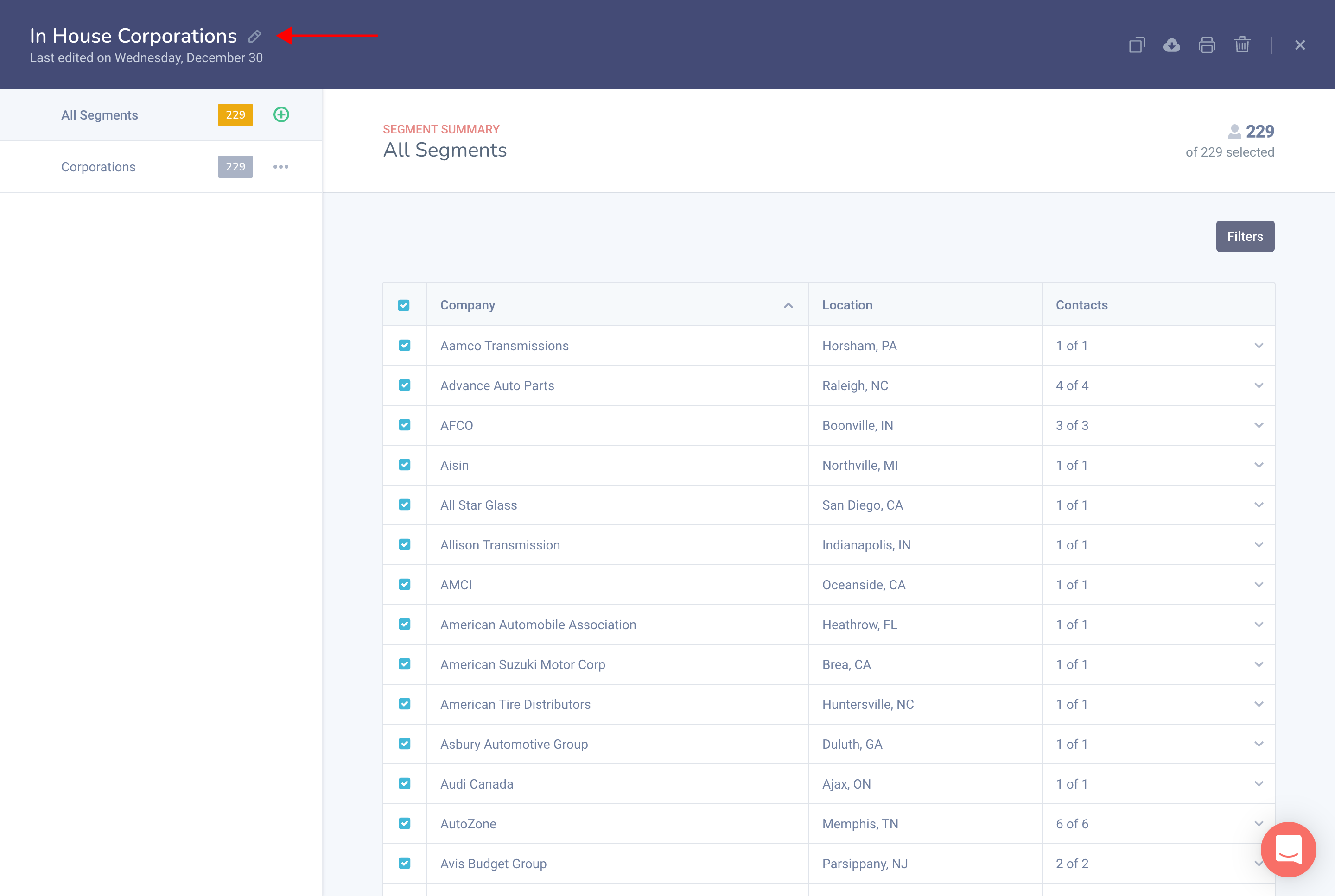Toggle select-all checkbox in table header
This screenshot has width=1335, height=896.
click(404, 305)
